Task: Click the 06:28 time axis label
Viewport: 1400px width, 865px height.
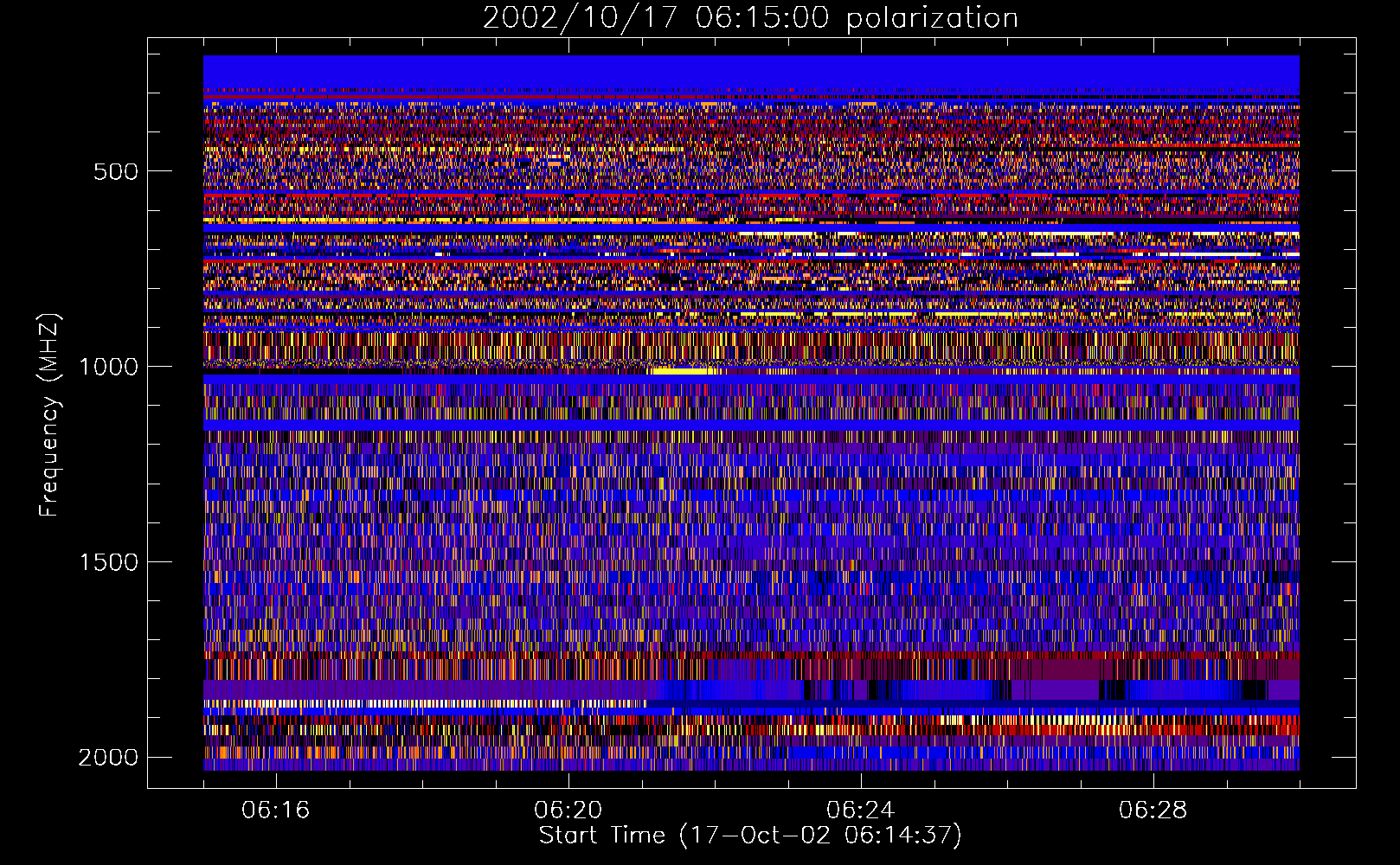Action: (x=1153, y=811)
